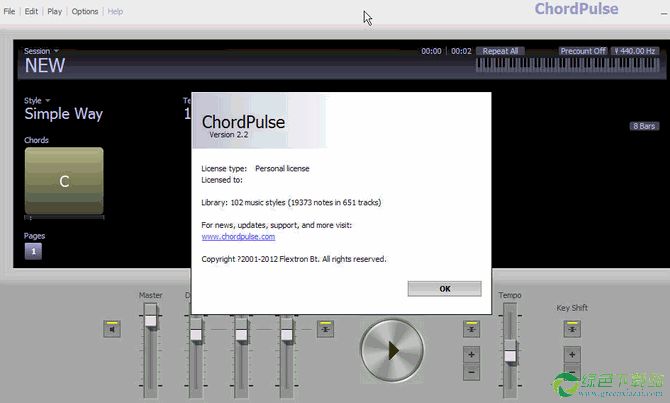Increase tempo with the plus button
This screenshot has width=670, height=403.
(472, 354)
